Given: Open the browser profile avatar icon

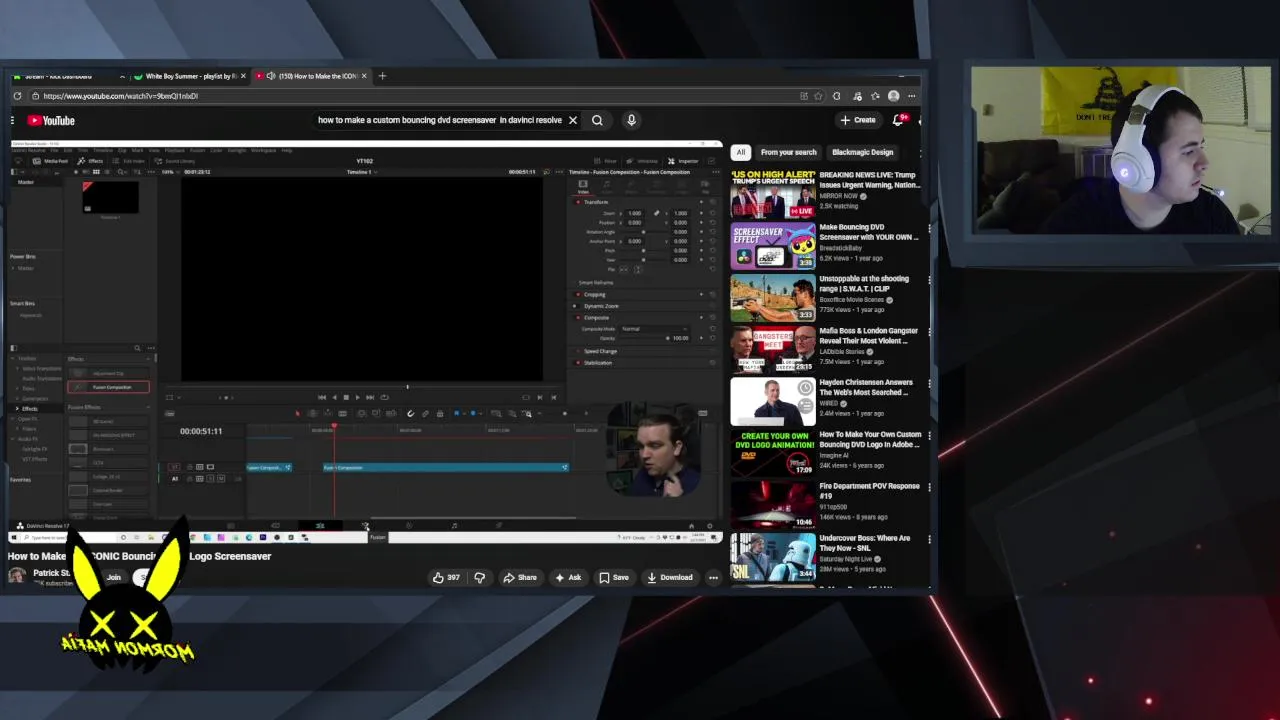Looking at the screenshot, I should click(x=893, y=96).
